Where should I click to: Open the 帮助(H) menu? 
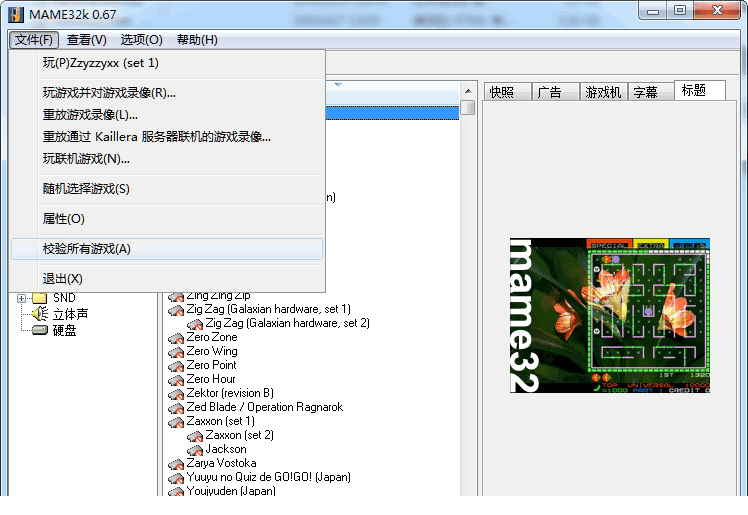tap(197, 40)
